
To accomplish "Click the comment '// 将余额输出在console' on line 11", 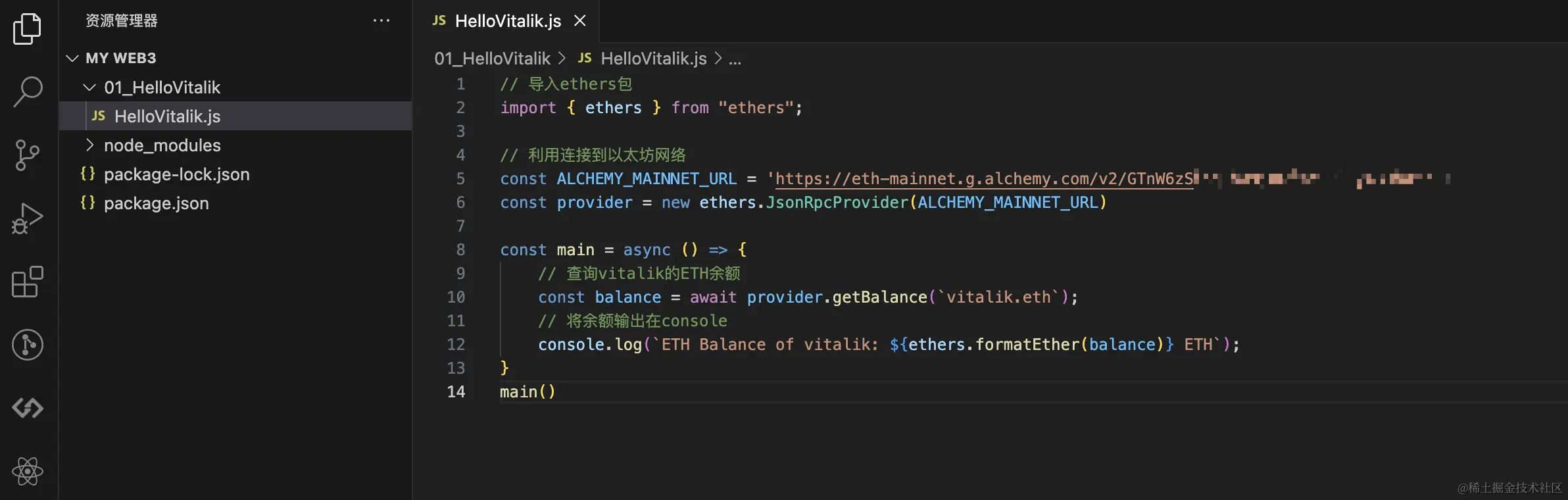I will coord(633,321).
